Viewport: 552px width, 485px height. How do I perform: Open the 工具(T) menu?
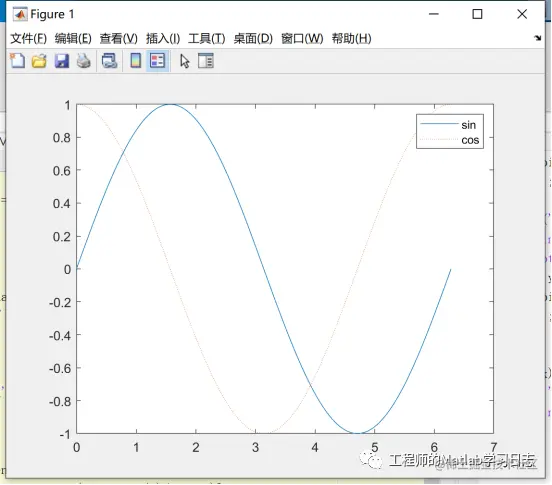point(207,38)
